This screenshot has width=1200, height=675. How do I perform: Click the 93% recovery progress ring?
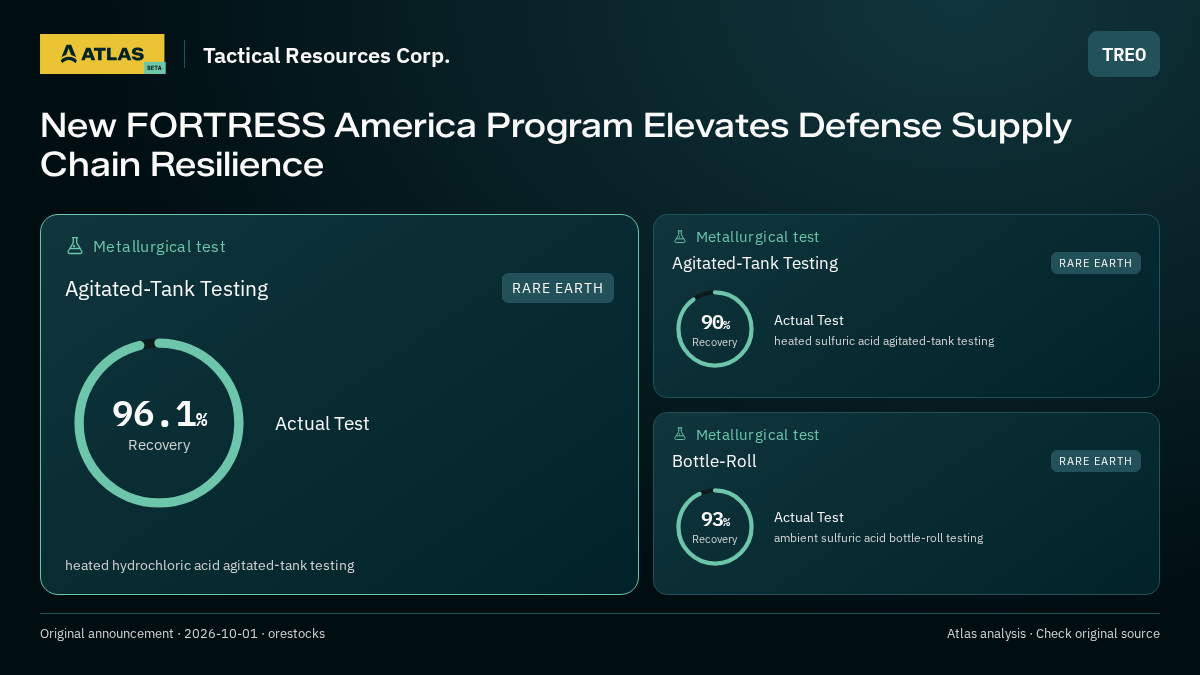click(x=715, y=527)
